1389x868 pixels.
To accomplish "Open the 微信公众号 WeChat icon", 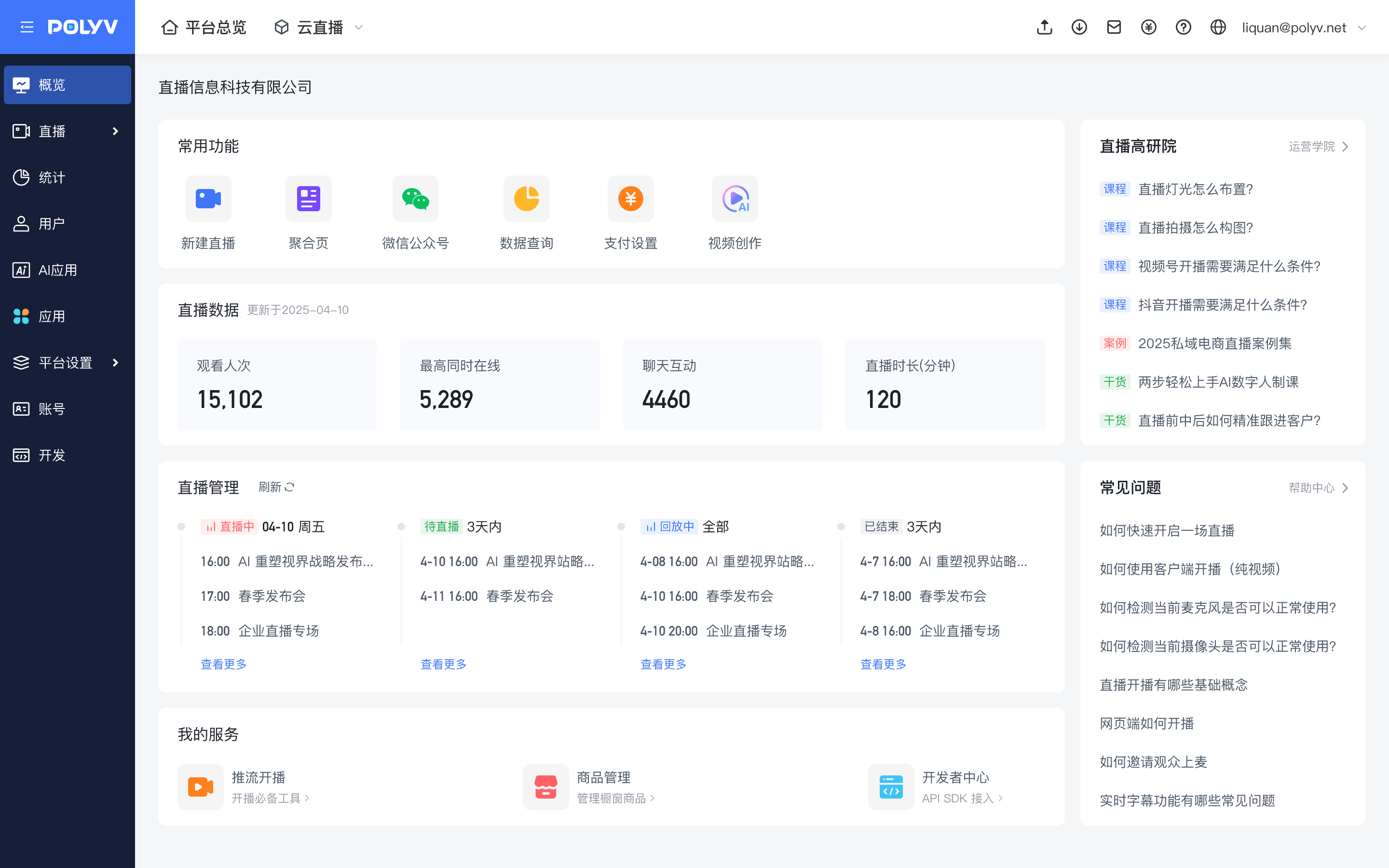I will click(x=415, y=199).
